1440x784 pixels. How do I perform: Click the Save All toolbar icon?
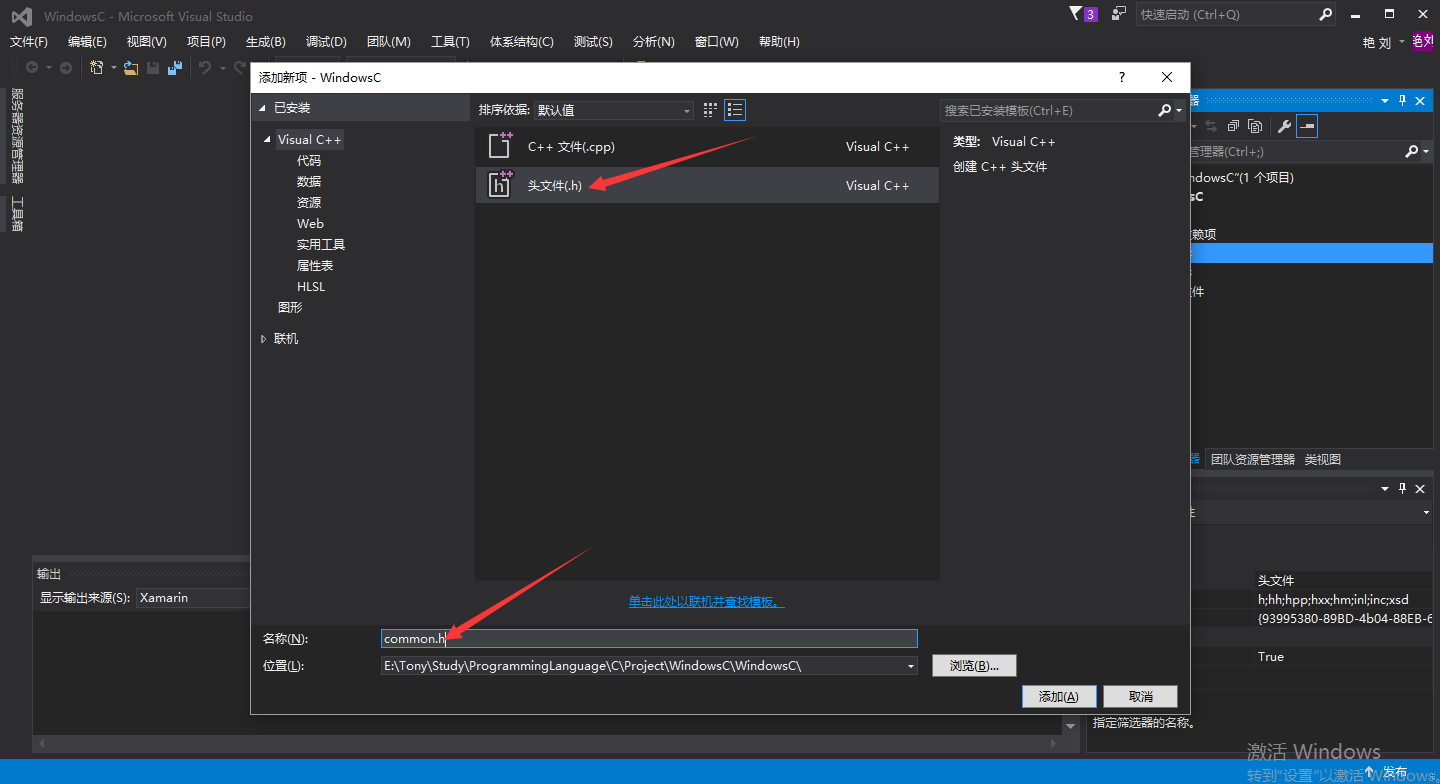[x=175, y=67]
